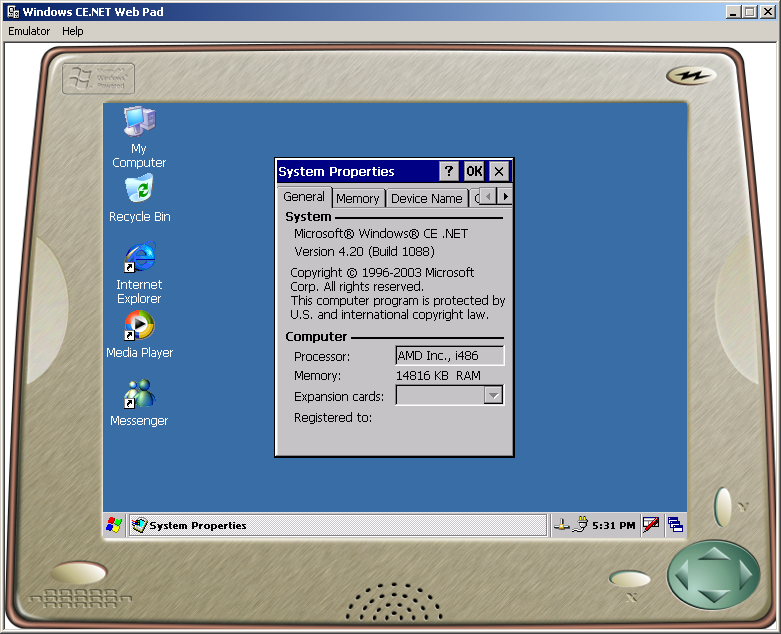Click the input panel pen tray icon
This screenshot has height=634, width=781.
pos(651,525)
